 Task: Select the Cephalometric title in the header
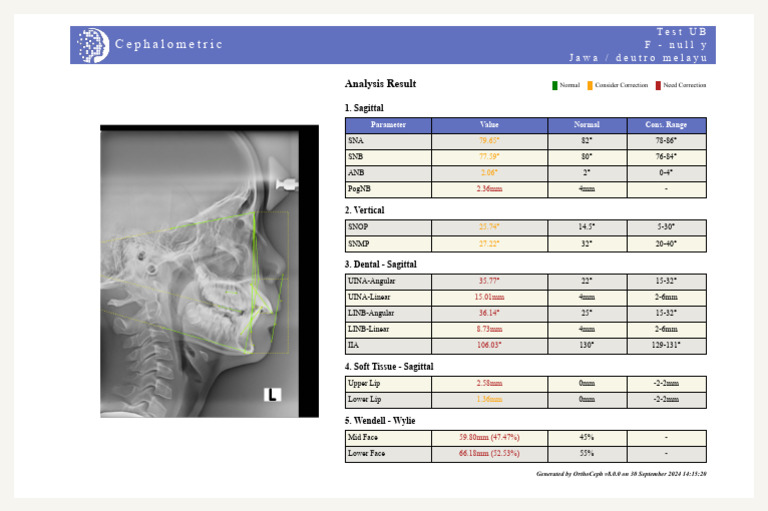click(x=169, y=44)
